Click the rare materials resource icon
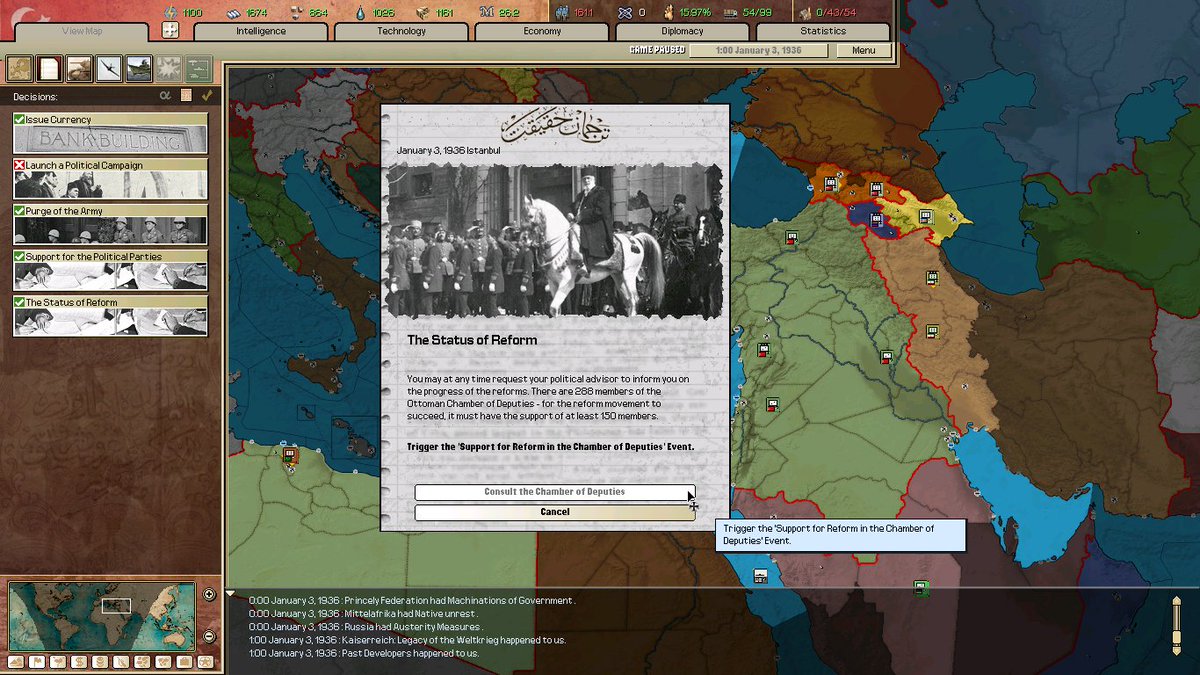1200x675 pixels. point(296,12)
